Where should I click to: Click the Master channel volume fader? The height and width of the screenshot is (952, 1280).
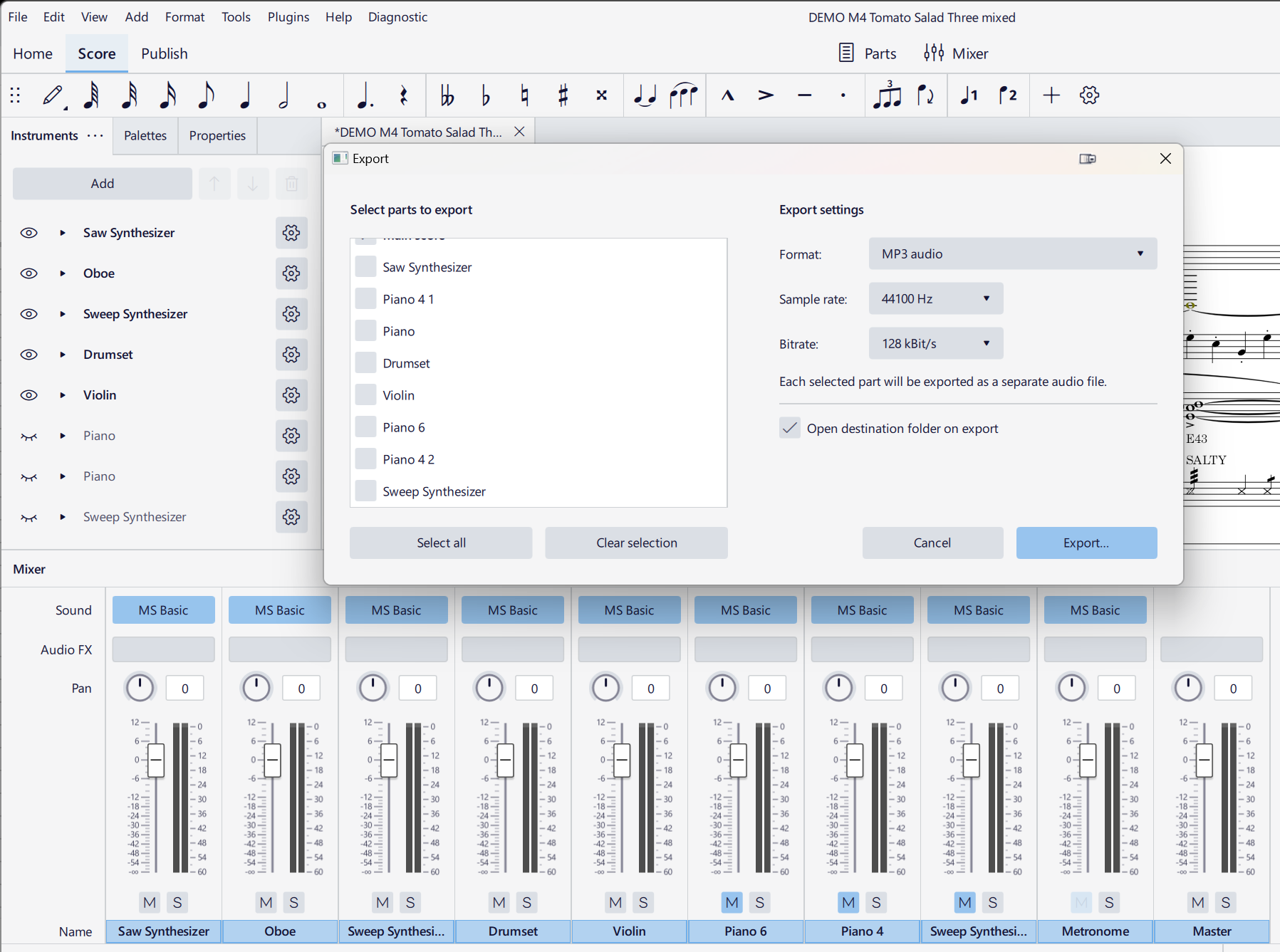pyautogui.click(x=1204, y=760)
